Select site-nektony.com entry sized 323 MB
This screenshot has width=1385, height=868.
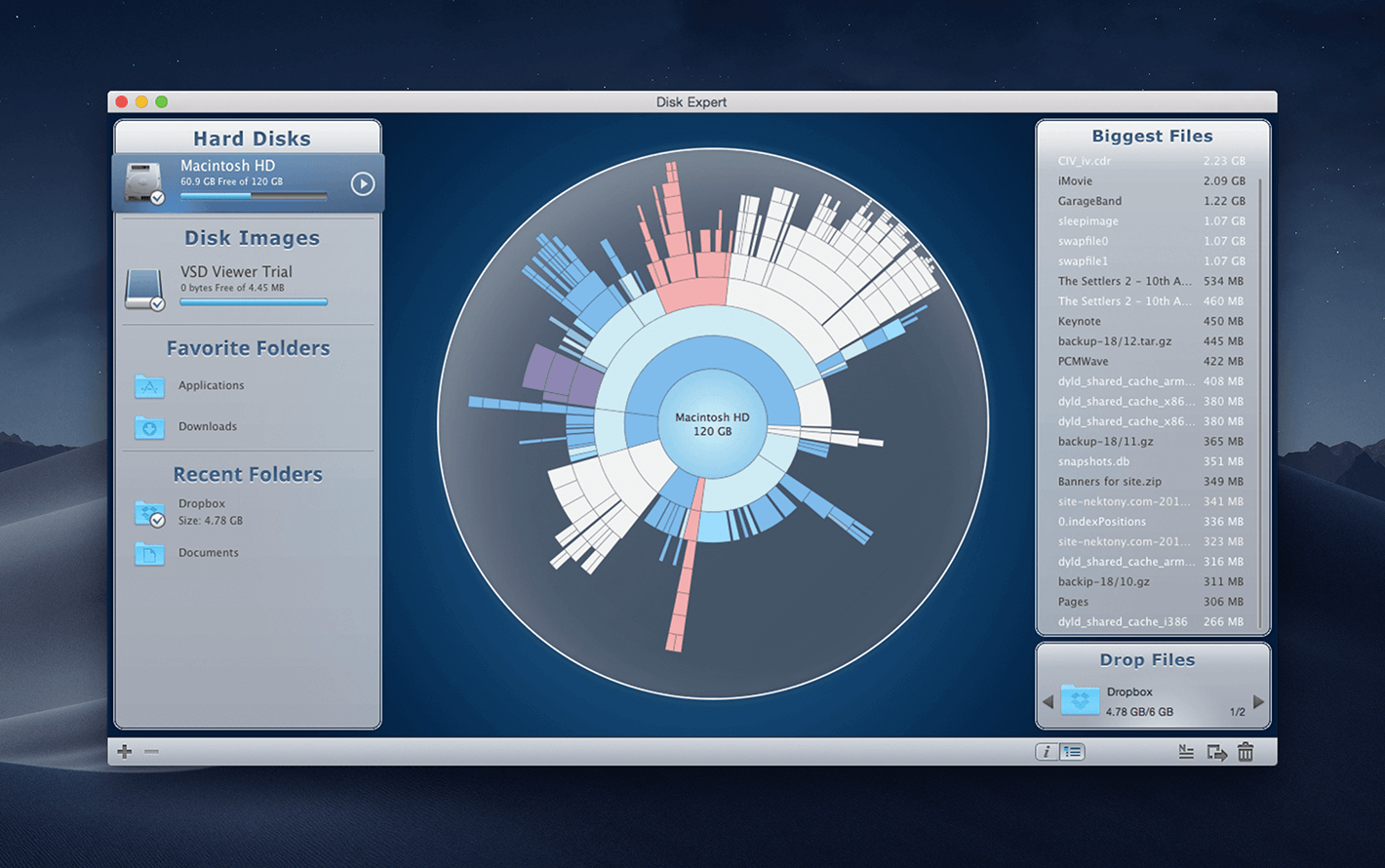point(1151,541)
